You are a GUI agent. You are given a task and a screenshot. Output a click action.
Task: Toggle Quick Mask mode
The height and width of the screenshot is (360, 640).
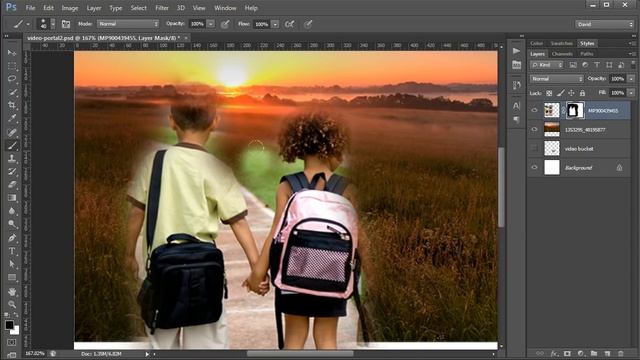(11, 342)
